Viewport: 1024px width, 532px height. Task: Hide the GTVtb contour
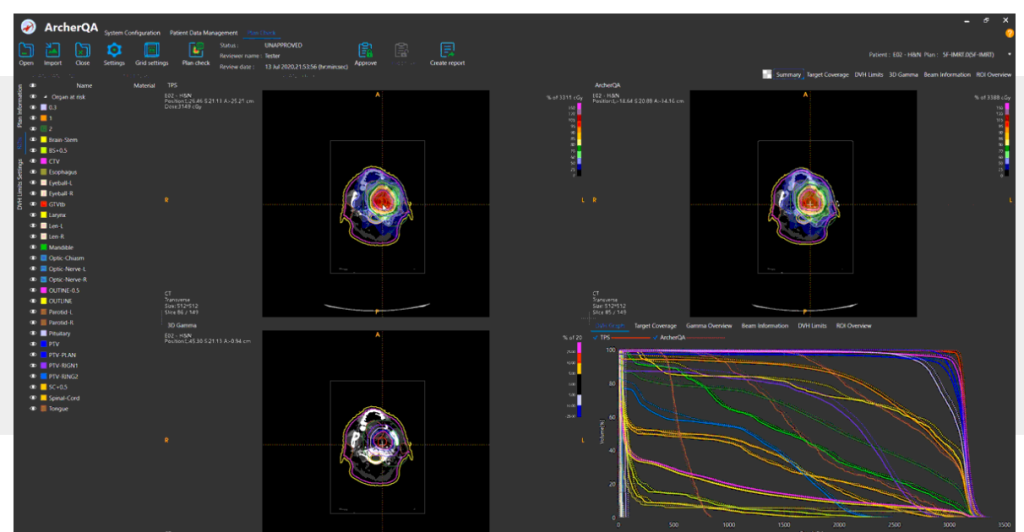point(33,204)
